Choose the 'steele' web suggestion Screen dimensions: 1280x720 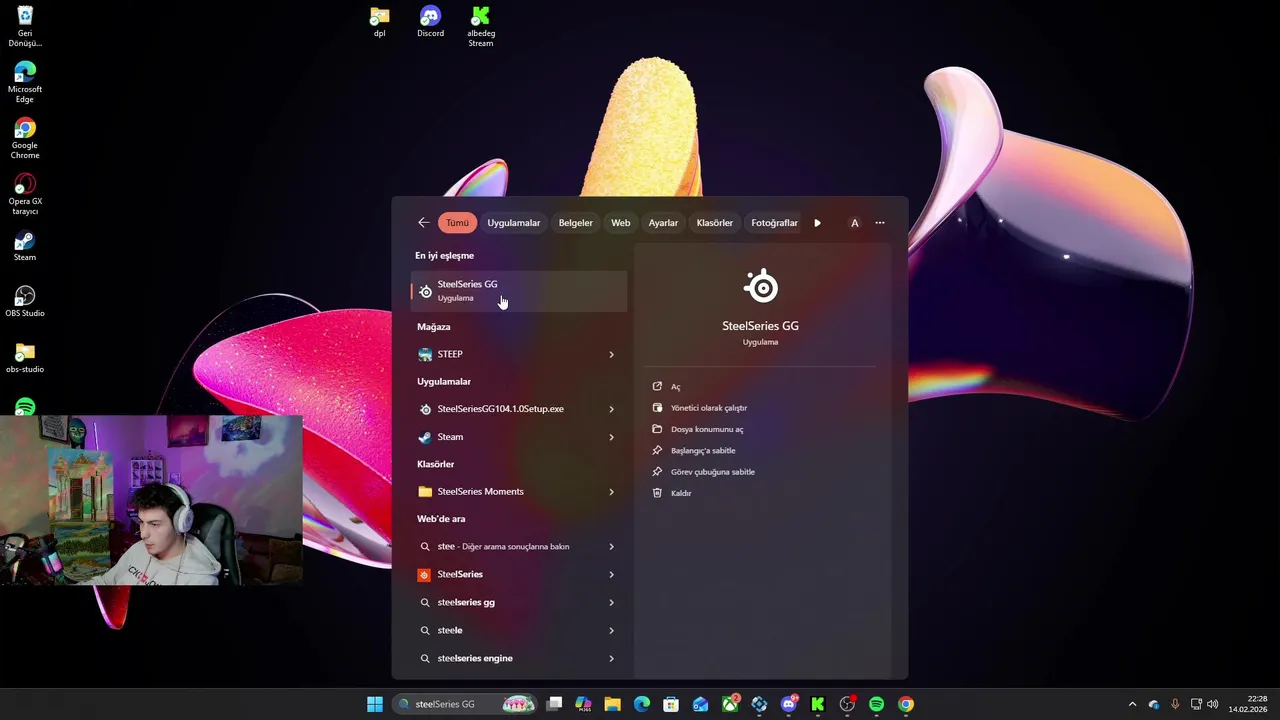coord(506,630)
